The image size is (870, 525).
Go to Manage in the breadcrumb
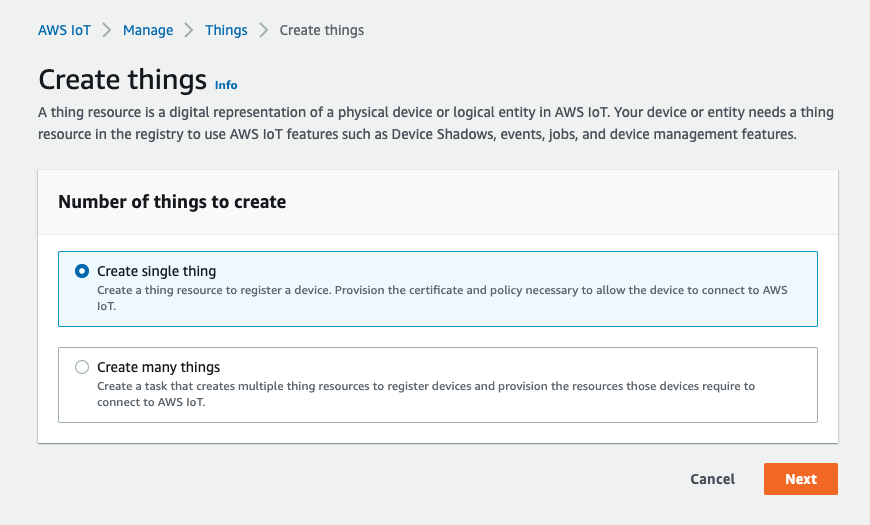click(148, 30)
